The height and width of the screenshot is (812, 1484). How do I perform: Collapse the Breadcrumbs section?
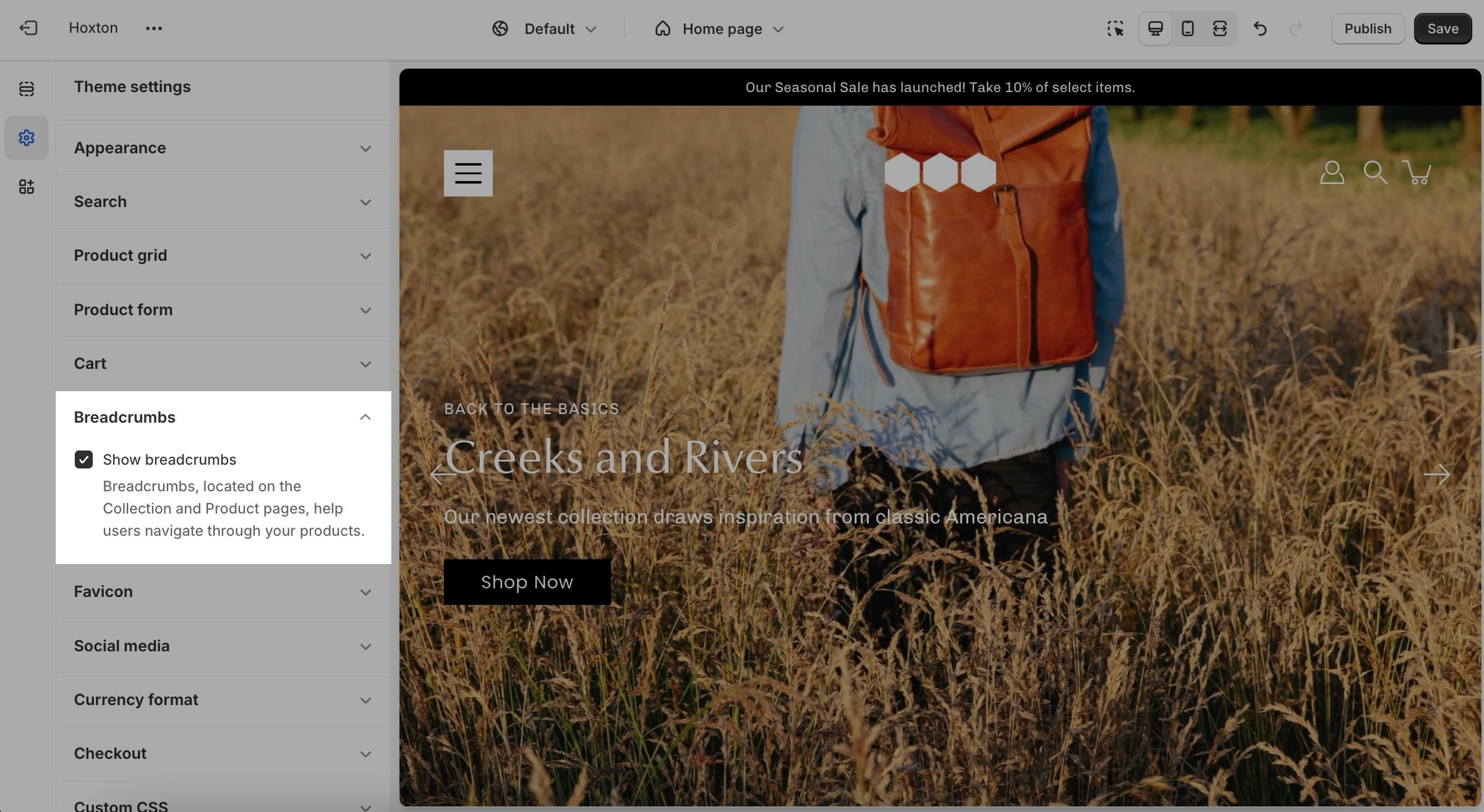tap(365, 417)
